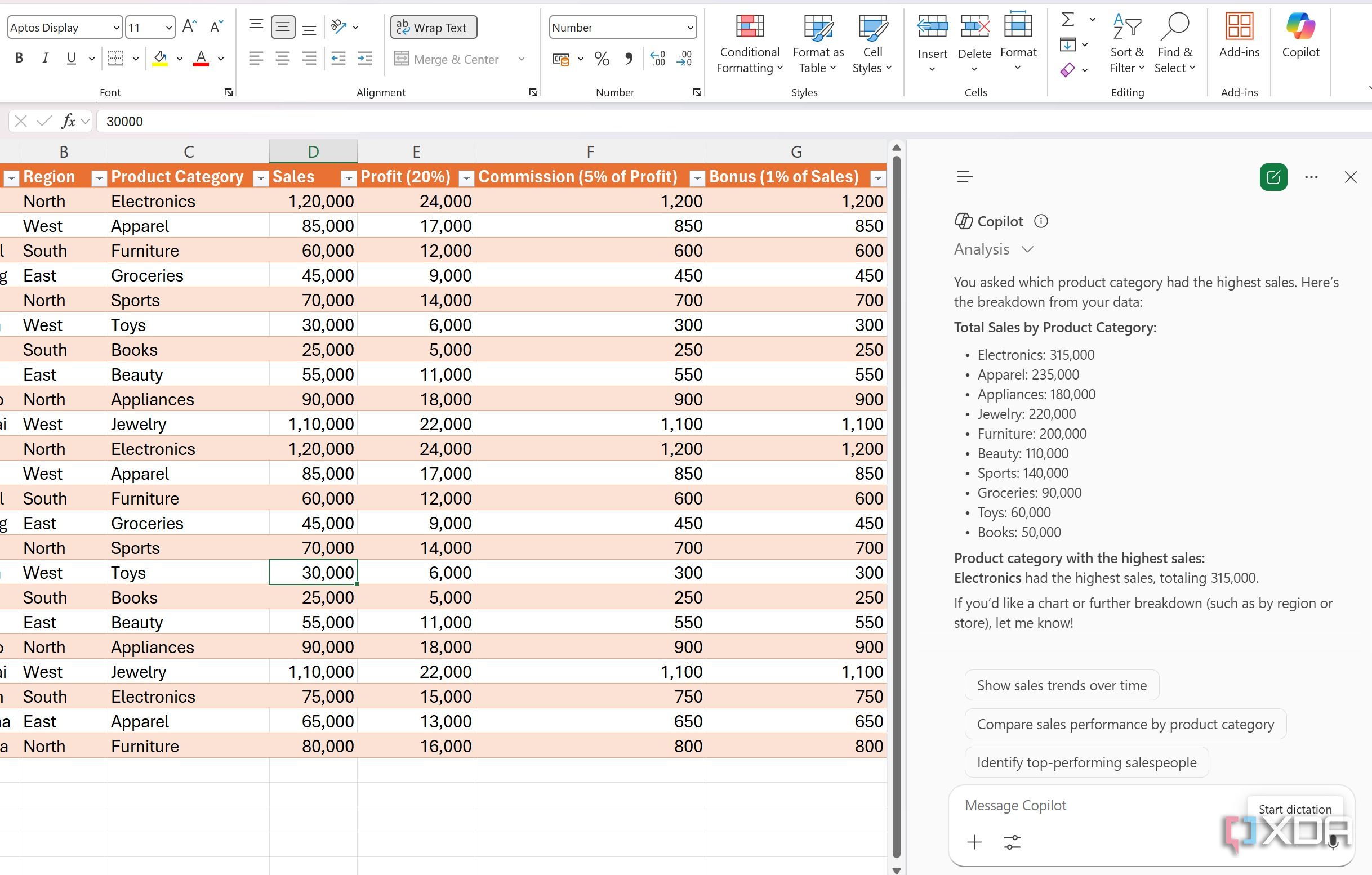
Task: Click 'Identify top-performing salespeople' suggestion
Action: 1086,762
